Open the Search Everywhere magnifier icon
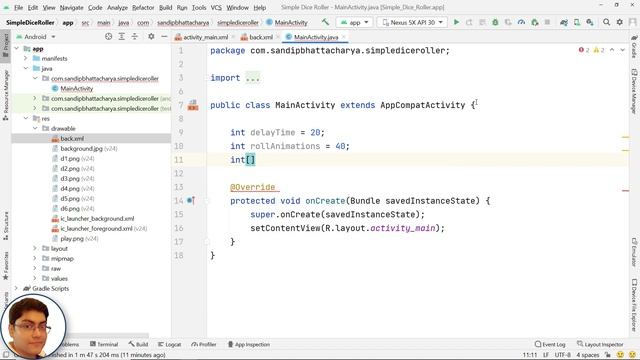640x360 pixels. coord(607,22)
